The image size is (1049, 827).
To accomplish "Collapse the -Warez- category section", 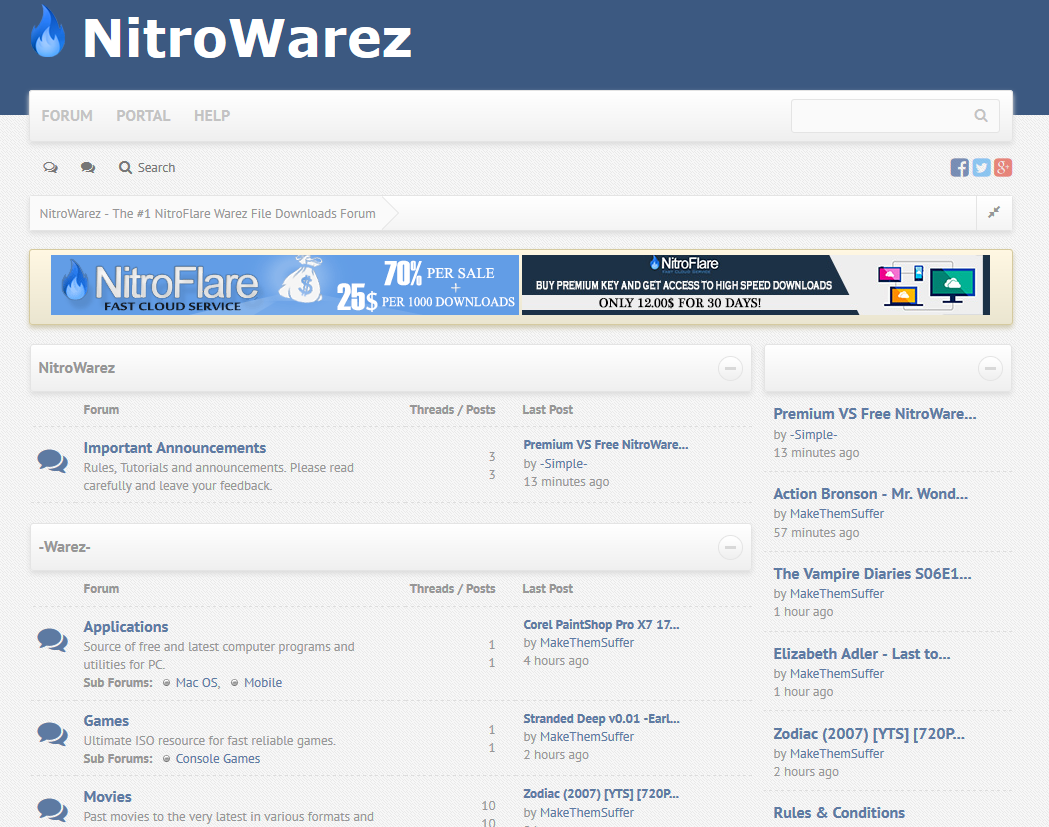I will [730, 547].
